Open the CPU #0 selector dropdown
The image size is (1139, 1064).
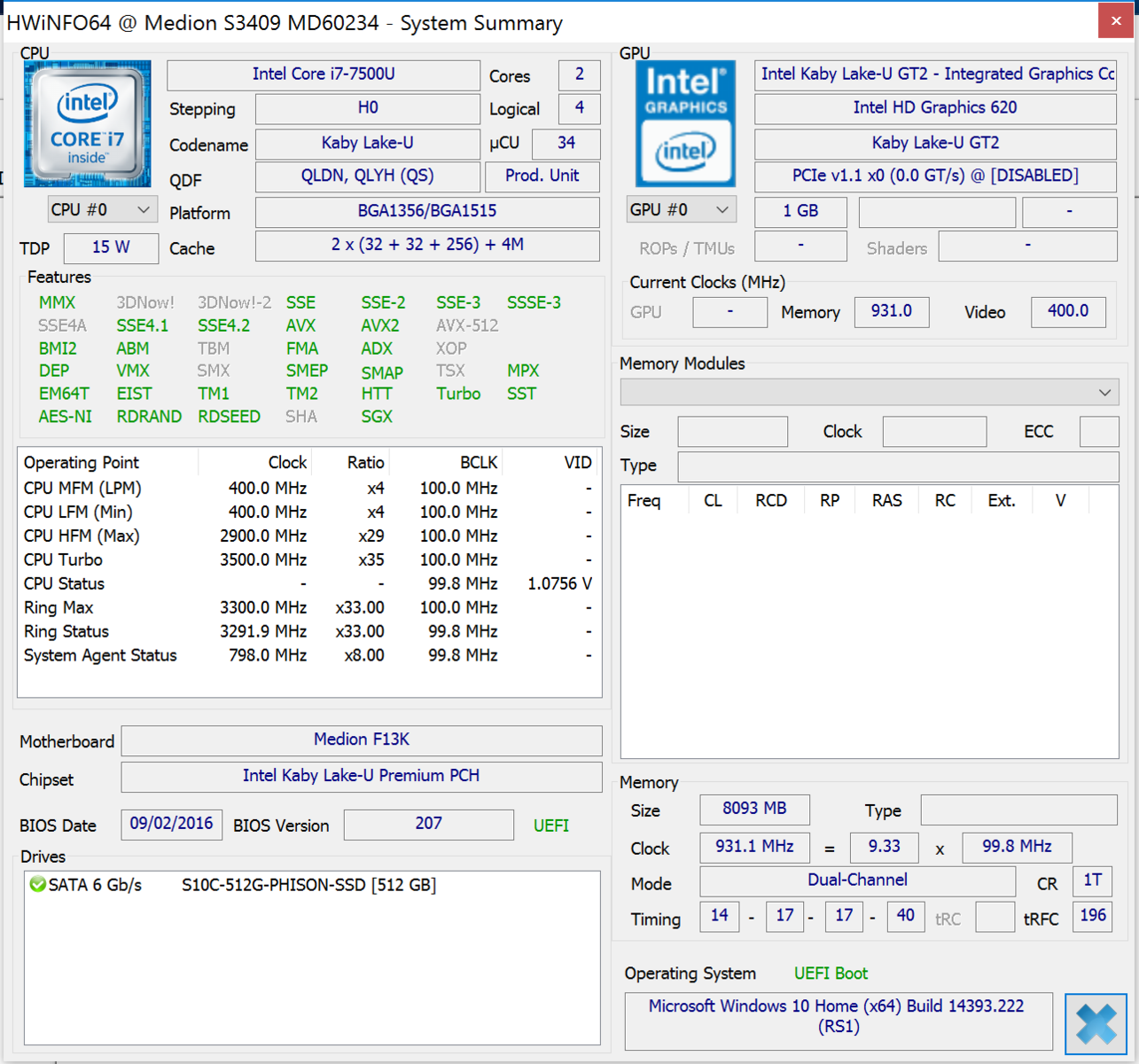tap(102, 210)
